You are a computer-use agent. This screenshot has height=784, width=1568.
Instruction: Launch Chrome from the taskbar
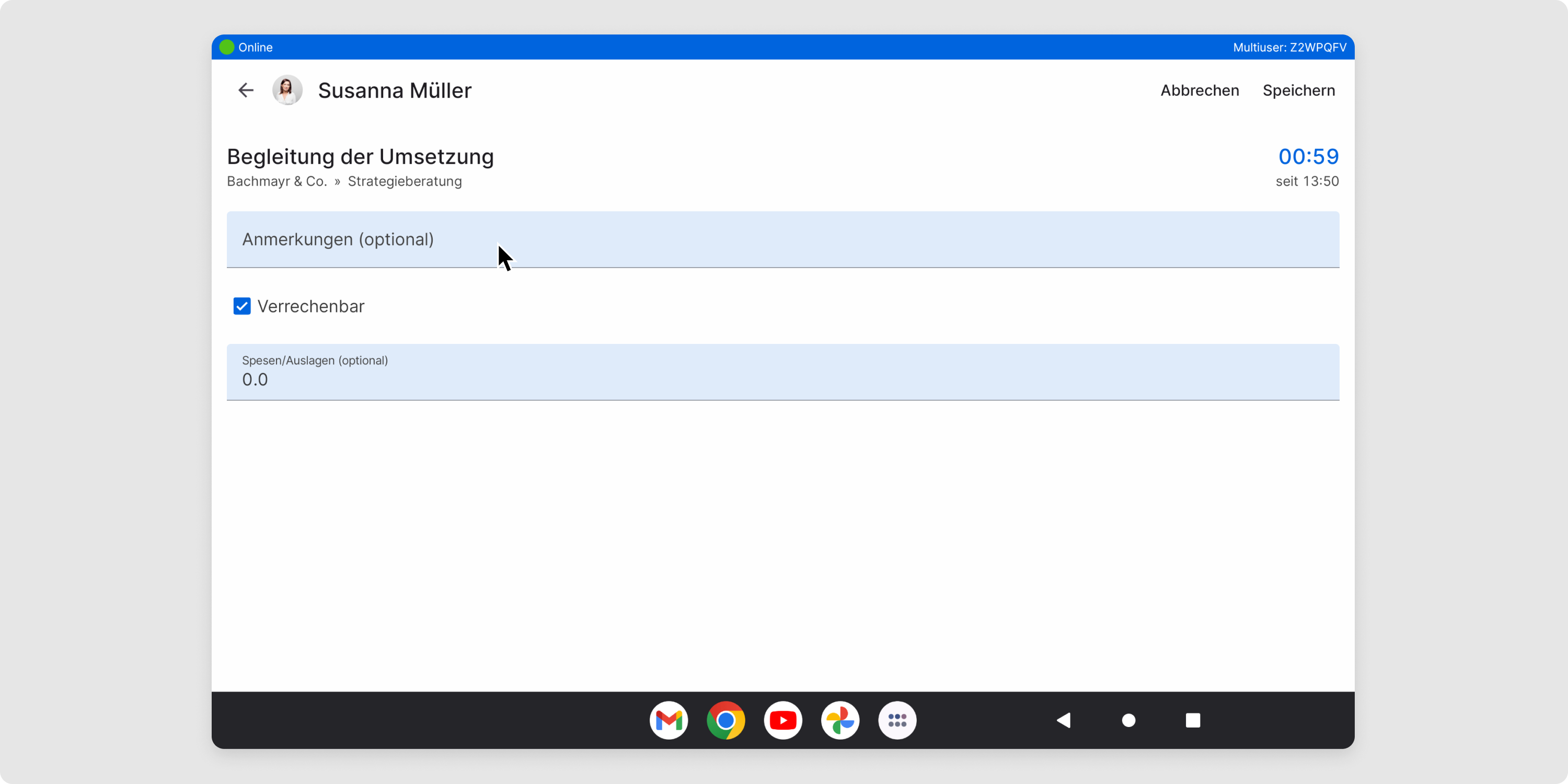[725, 720]
